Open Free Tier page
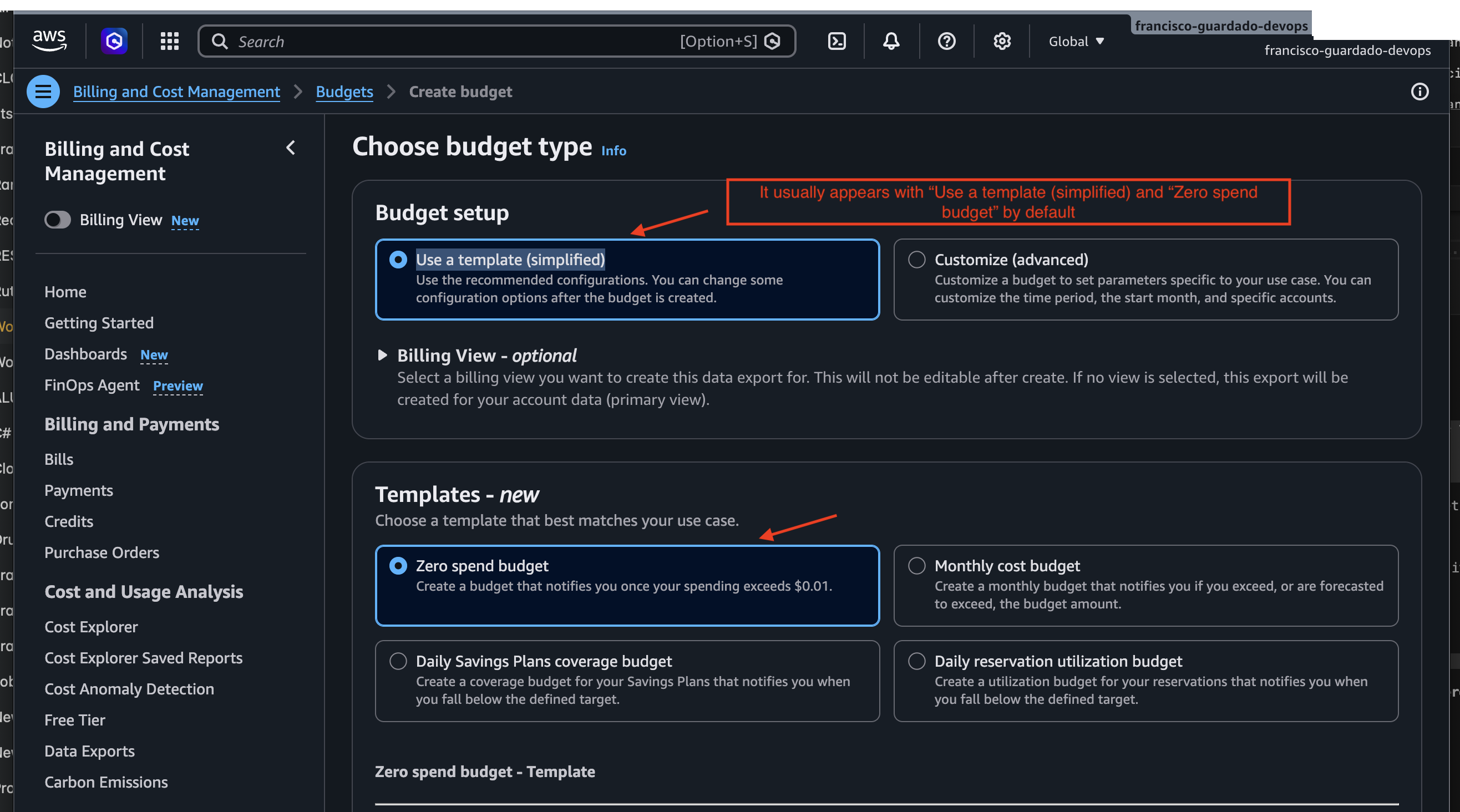Screen dimensions: 1460x812 pos(75,720)
